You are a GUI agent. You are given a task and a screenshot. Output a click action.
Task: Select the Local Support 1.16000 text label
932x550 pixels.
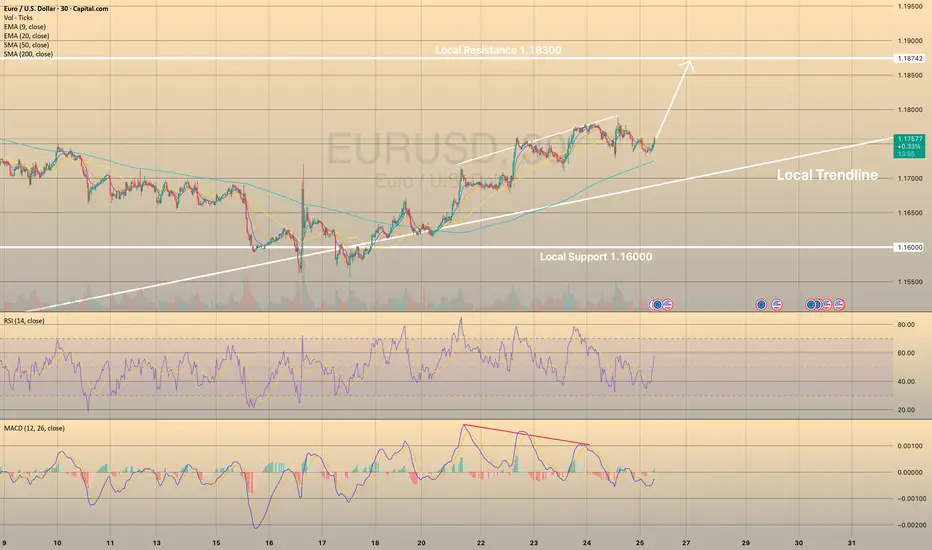596,257
